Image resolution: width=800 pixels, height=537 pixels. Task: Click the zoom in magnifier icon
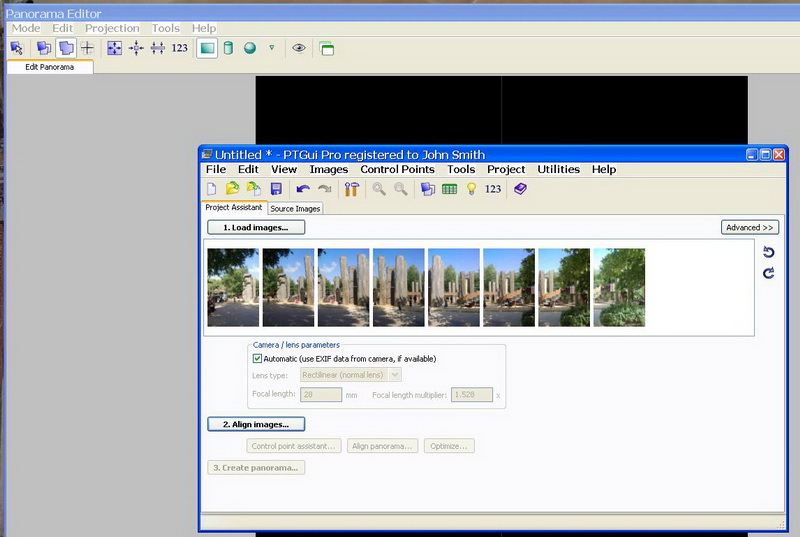(379, 189)
